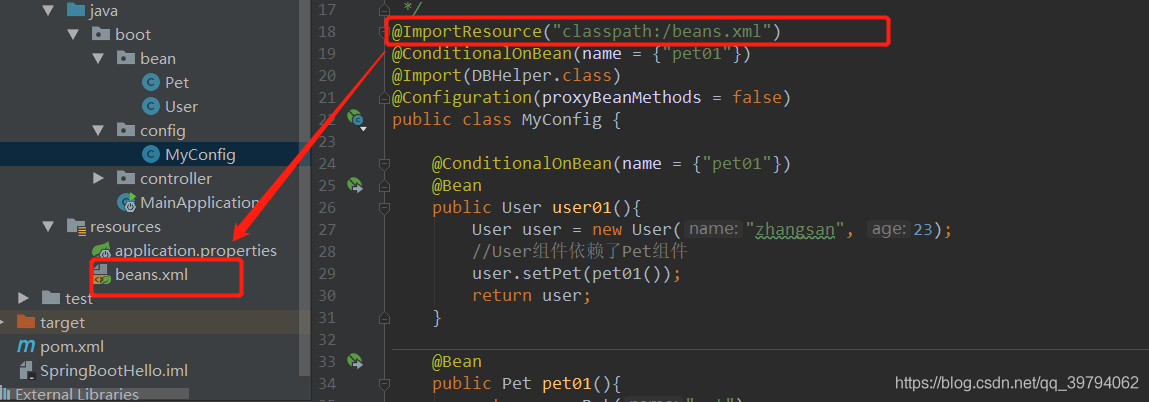Collapse the resources folder
The height and width of the screenshot is (402, 1149).
coord(49,226)
